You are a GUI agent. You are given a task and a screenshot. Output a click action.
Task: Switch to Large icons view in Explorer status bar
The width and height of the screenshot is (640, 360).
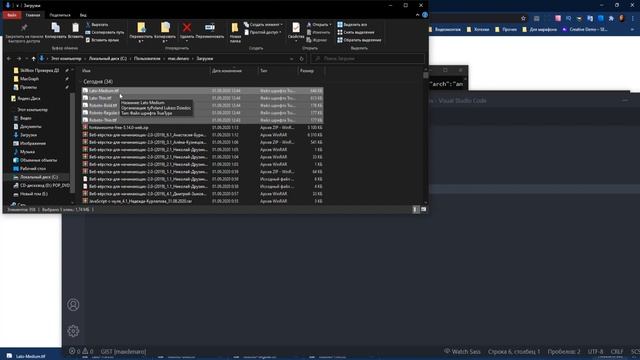424,209
